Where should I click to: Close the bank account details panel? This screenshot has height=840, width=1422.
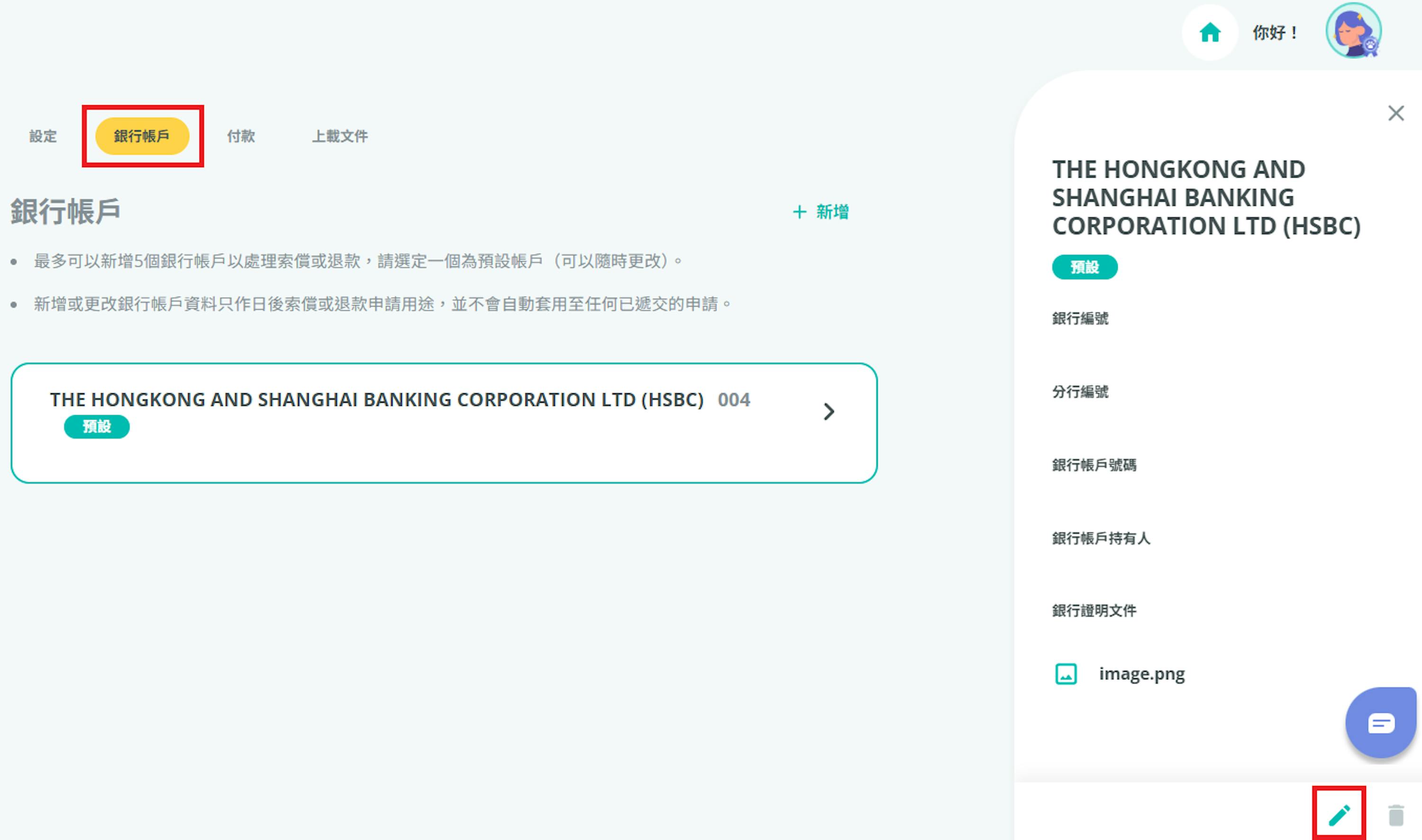point(1395,113)
